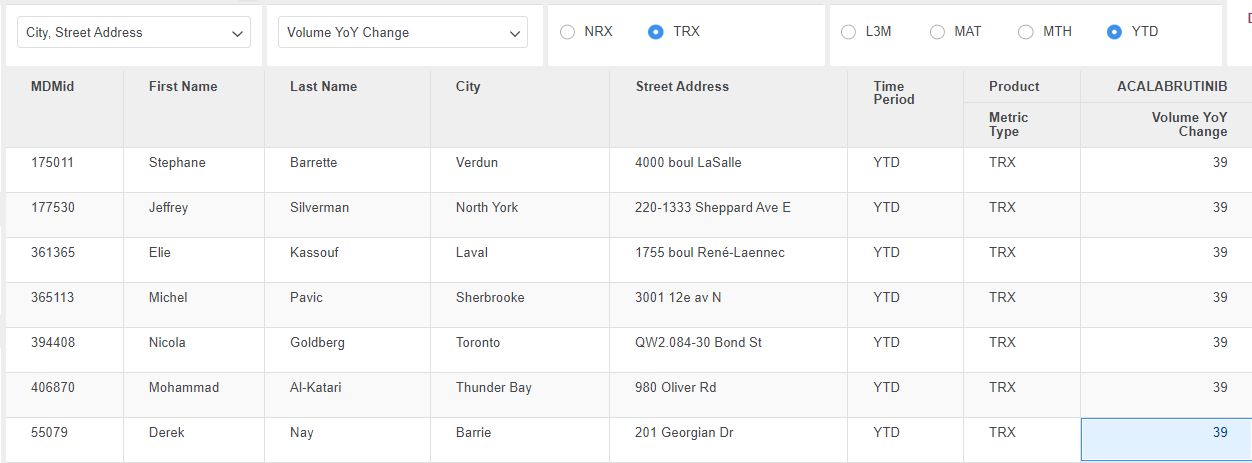Sort by First Name column header
Screen dimensions: 1252x463
[183, 87]
